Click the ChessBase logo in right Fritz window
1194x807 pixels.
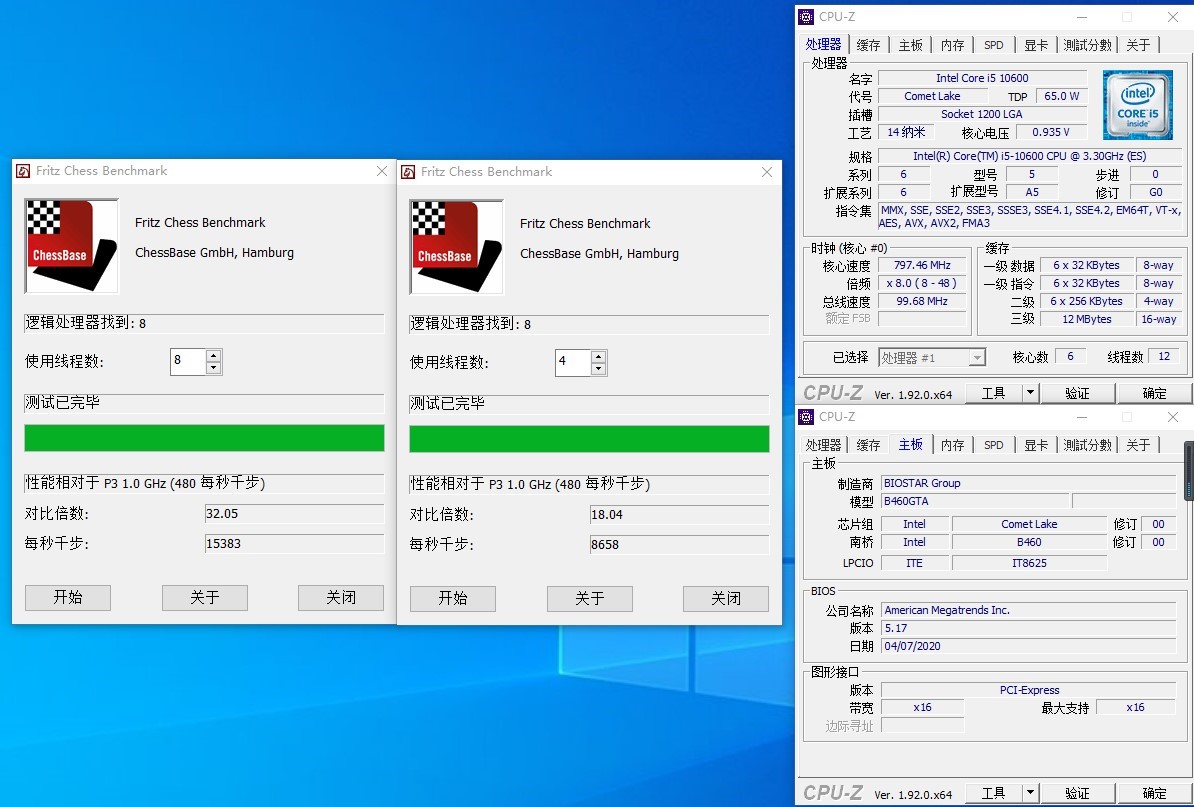(456, 247)
